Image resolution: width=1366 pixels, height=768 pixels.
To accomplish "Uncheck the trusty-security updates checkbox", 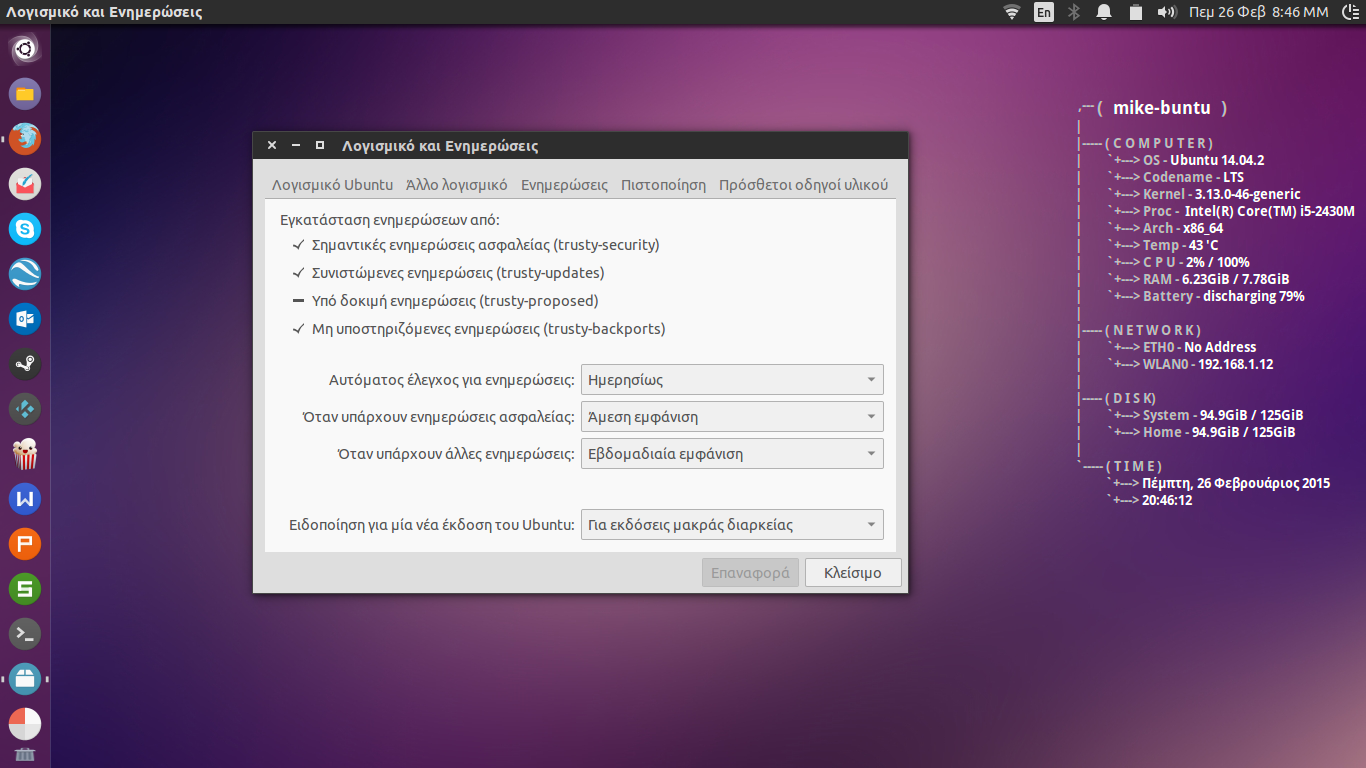I will pos(298,245).
